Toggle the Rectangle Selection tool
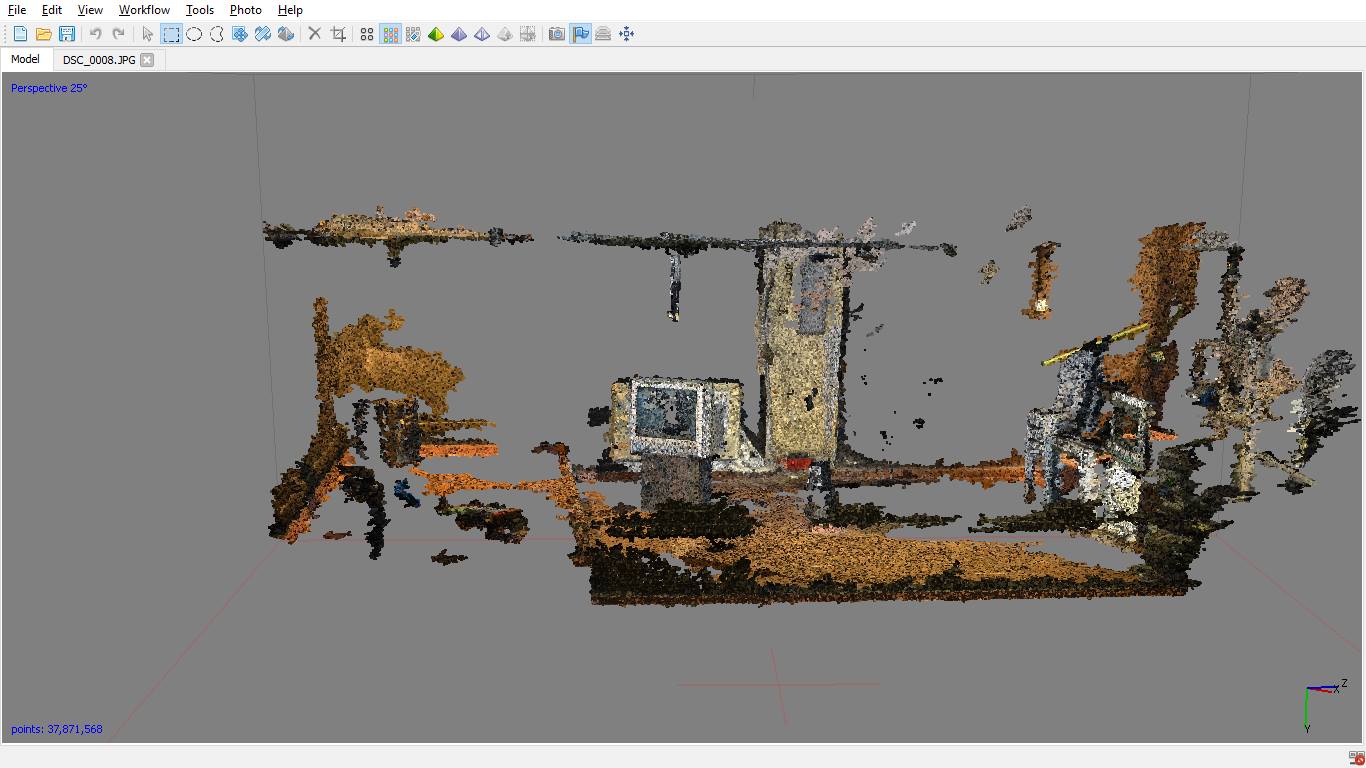 171,34
